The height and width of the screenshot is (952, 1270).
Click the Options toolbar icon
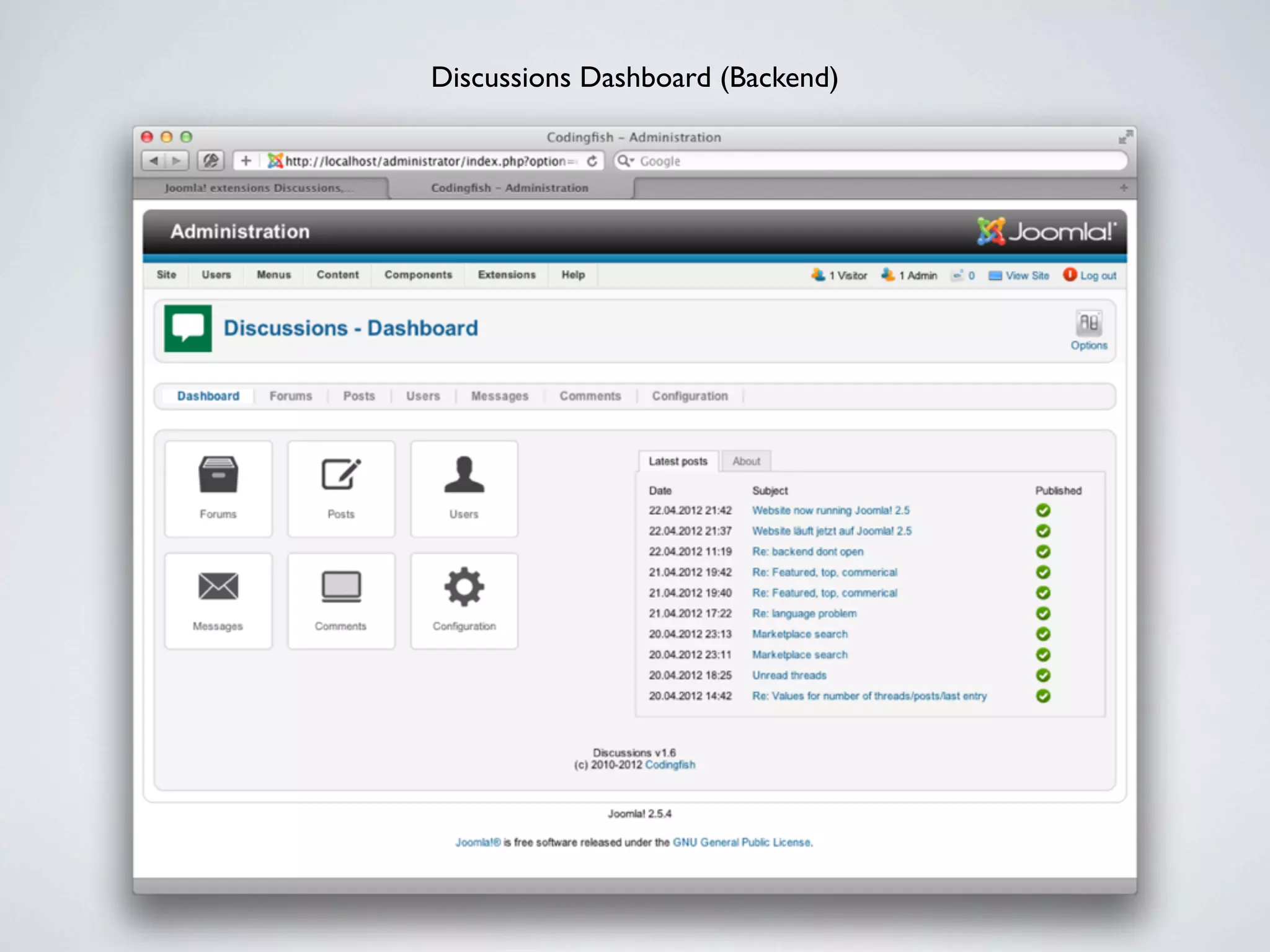tap(1088, 330)
